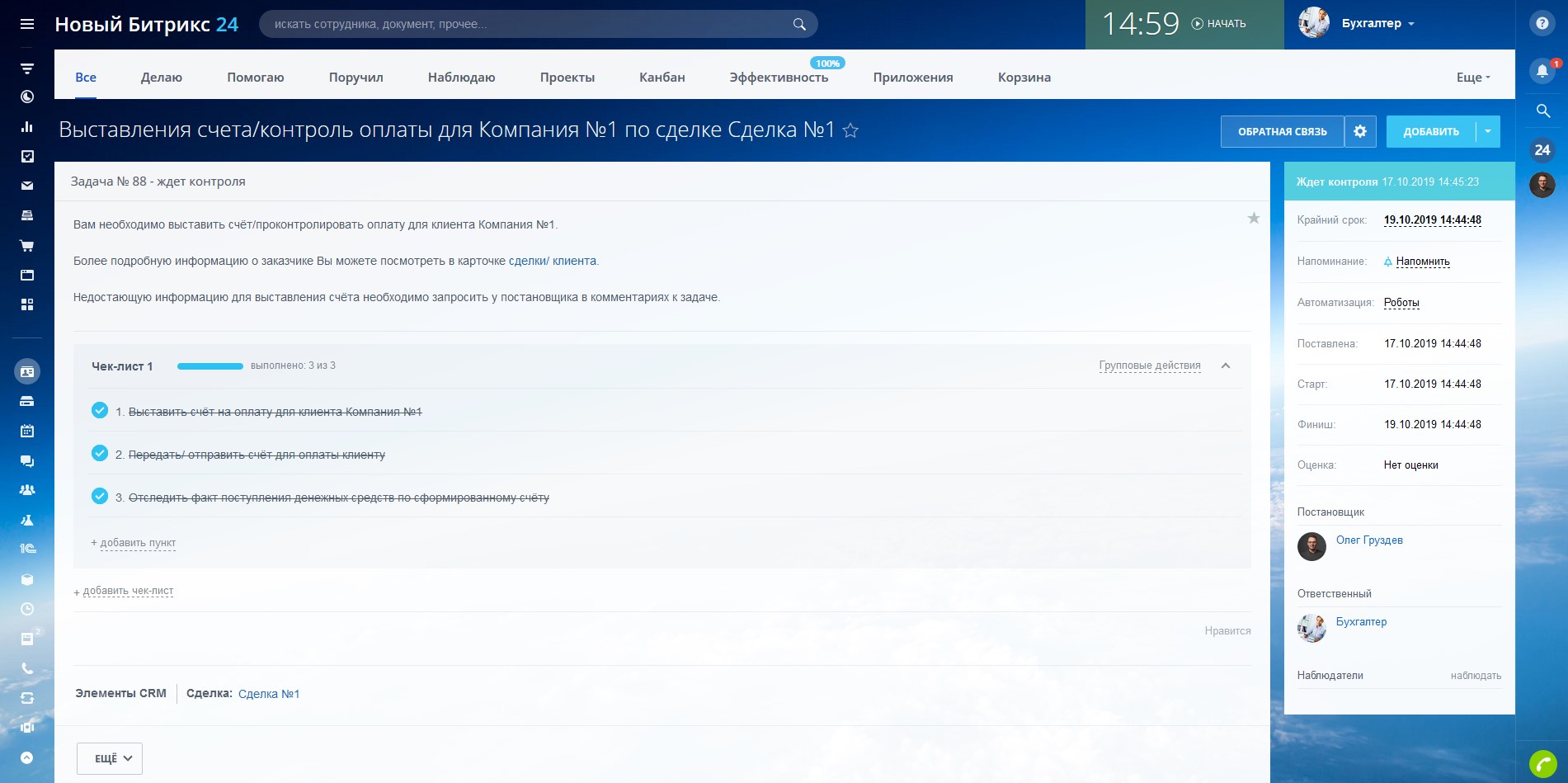Collapse Чек-лист 1 with the chevron
1568x783 pixels.
point(1226,366)
